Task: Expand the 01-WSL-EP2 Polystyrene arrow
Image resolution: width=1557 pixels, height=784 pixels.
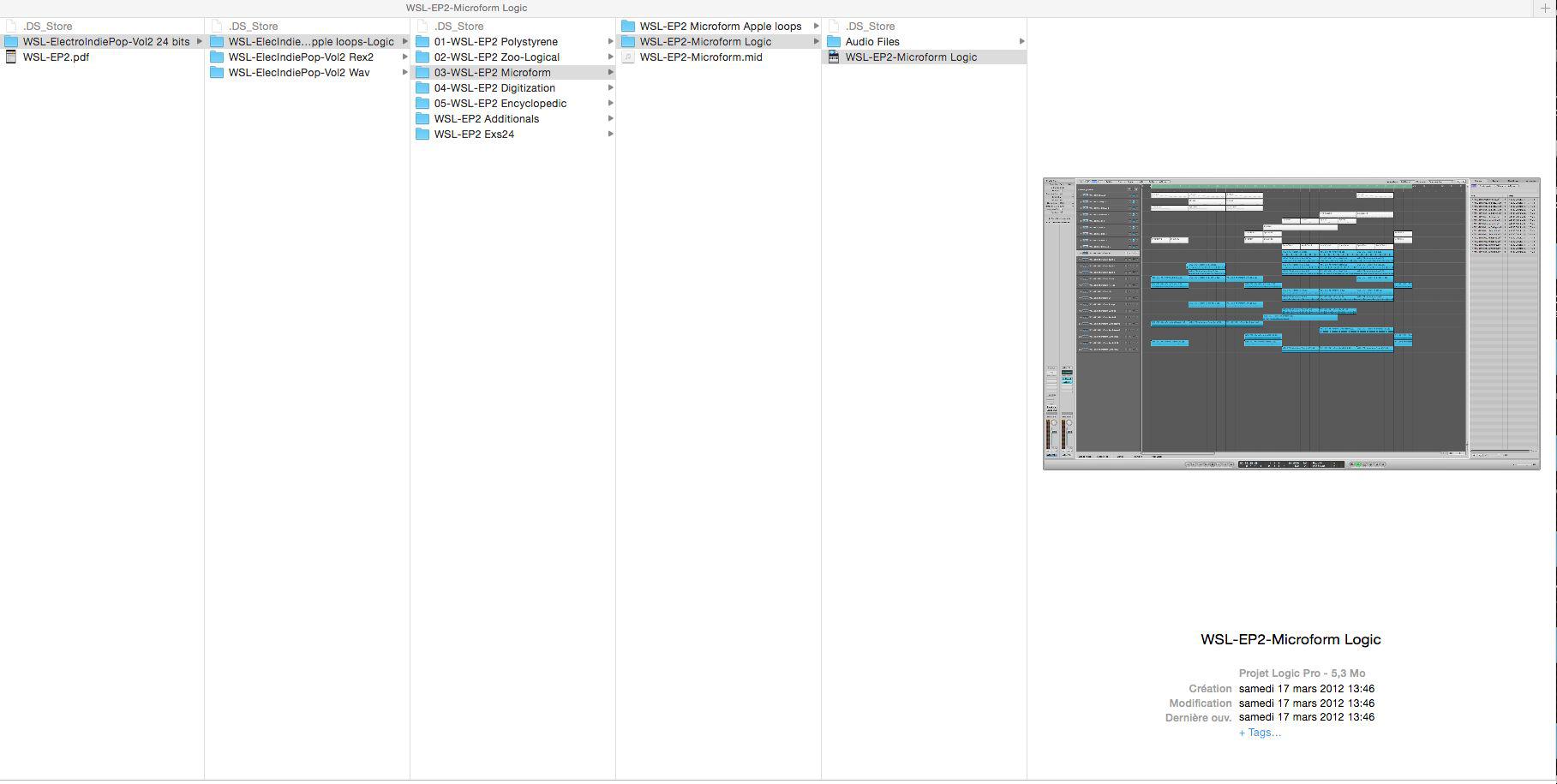Action: pos(611,41)
